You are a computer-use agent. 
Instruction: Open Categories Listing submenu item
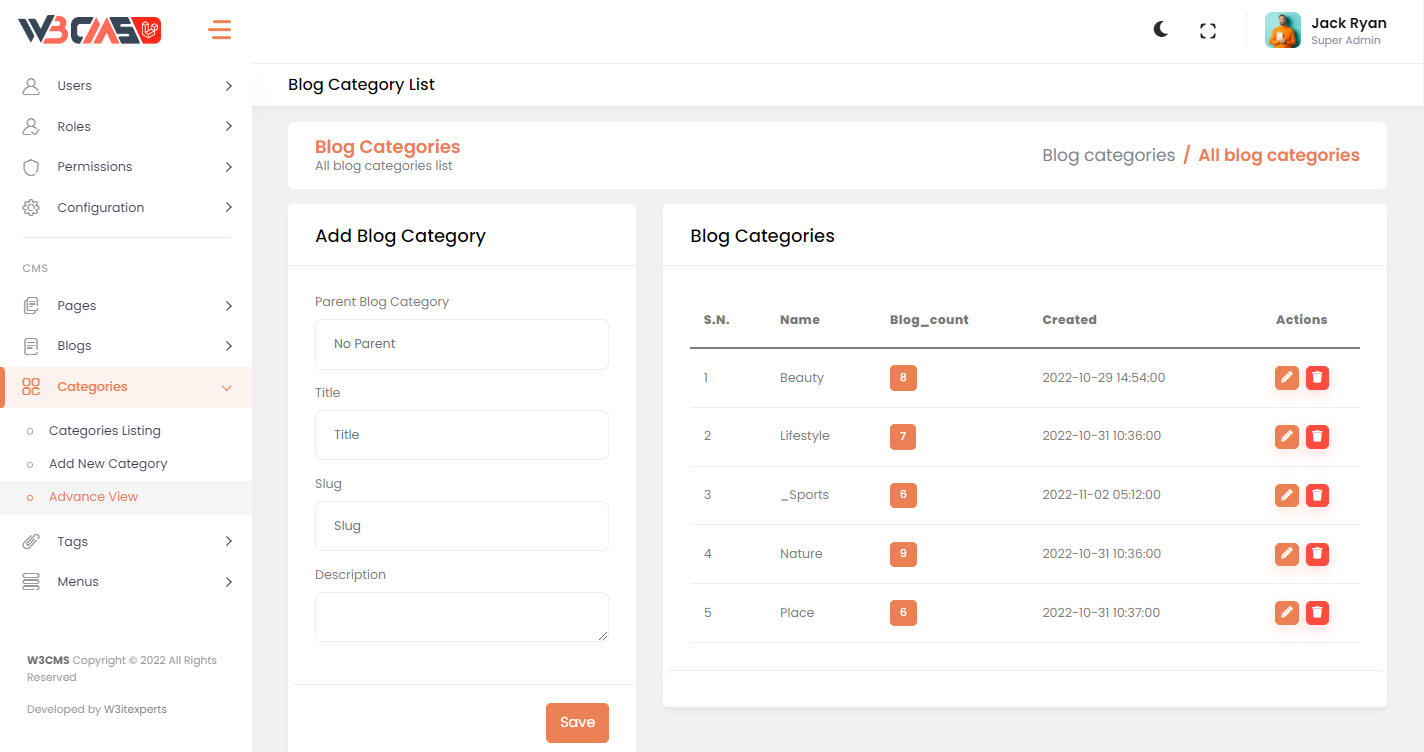point(105,431)
